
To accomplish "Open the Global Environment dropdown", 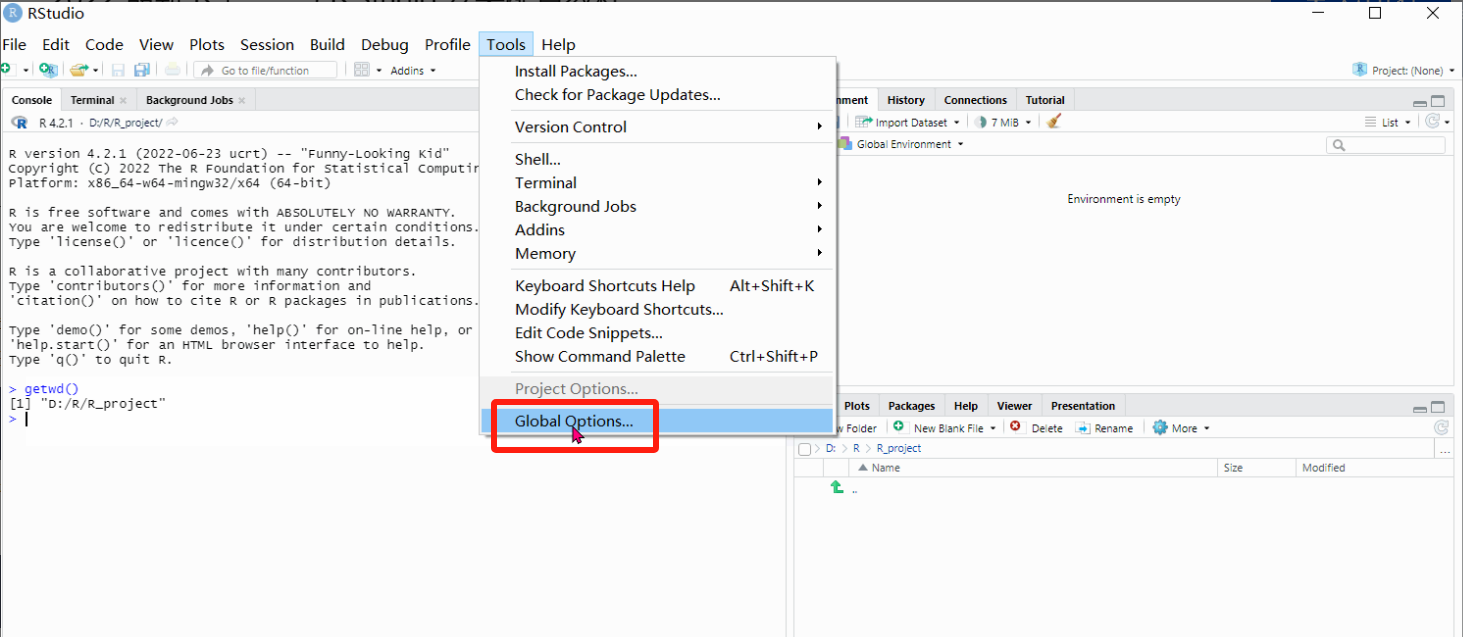I will click(961, 144).
